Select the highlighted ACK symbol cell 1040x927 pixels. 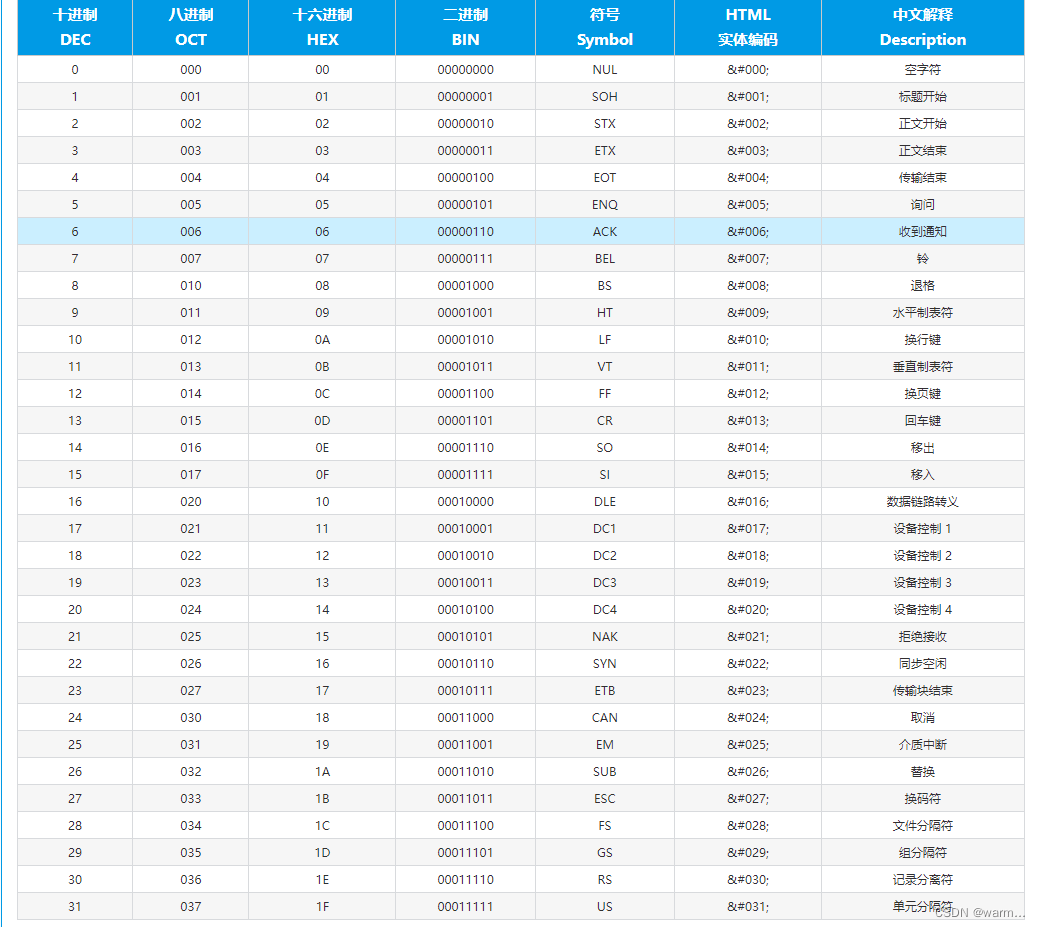pos(605,232)
